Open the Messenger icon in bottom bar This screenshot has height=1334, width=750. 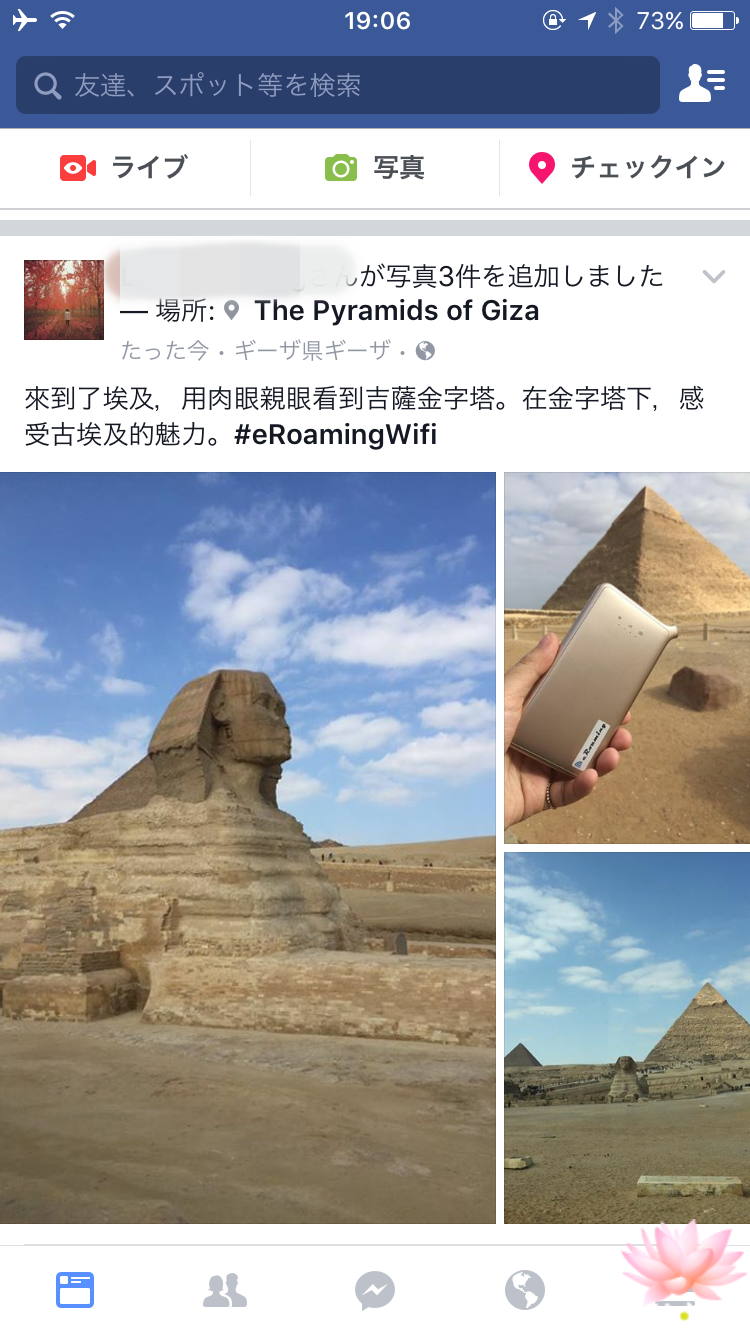click(375, 1290)
